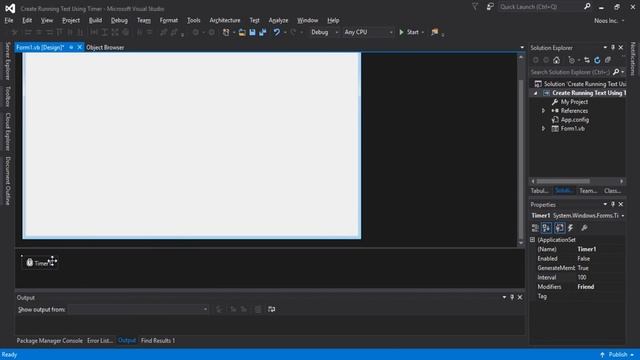The image size is (640, 360).
Task: Open the Find Results 1 tab
Action: 158,340
